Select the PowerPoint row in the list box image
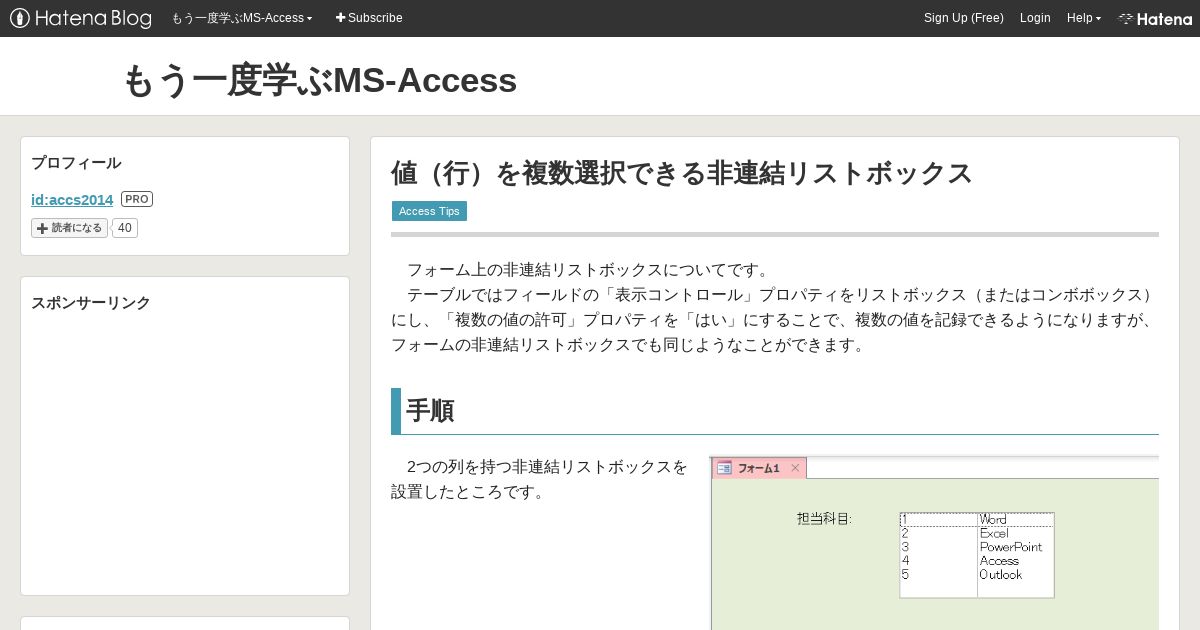 pos(977,547)
